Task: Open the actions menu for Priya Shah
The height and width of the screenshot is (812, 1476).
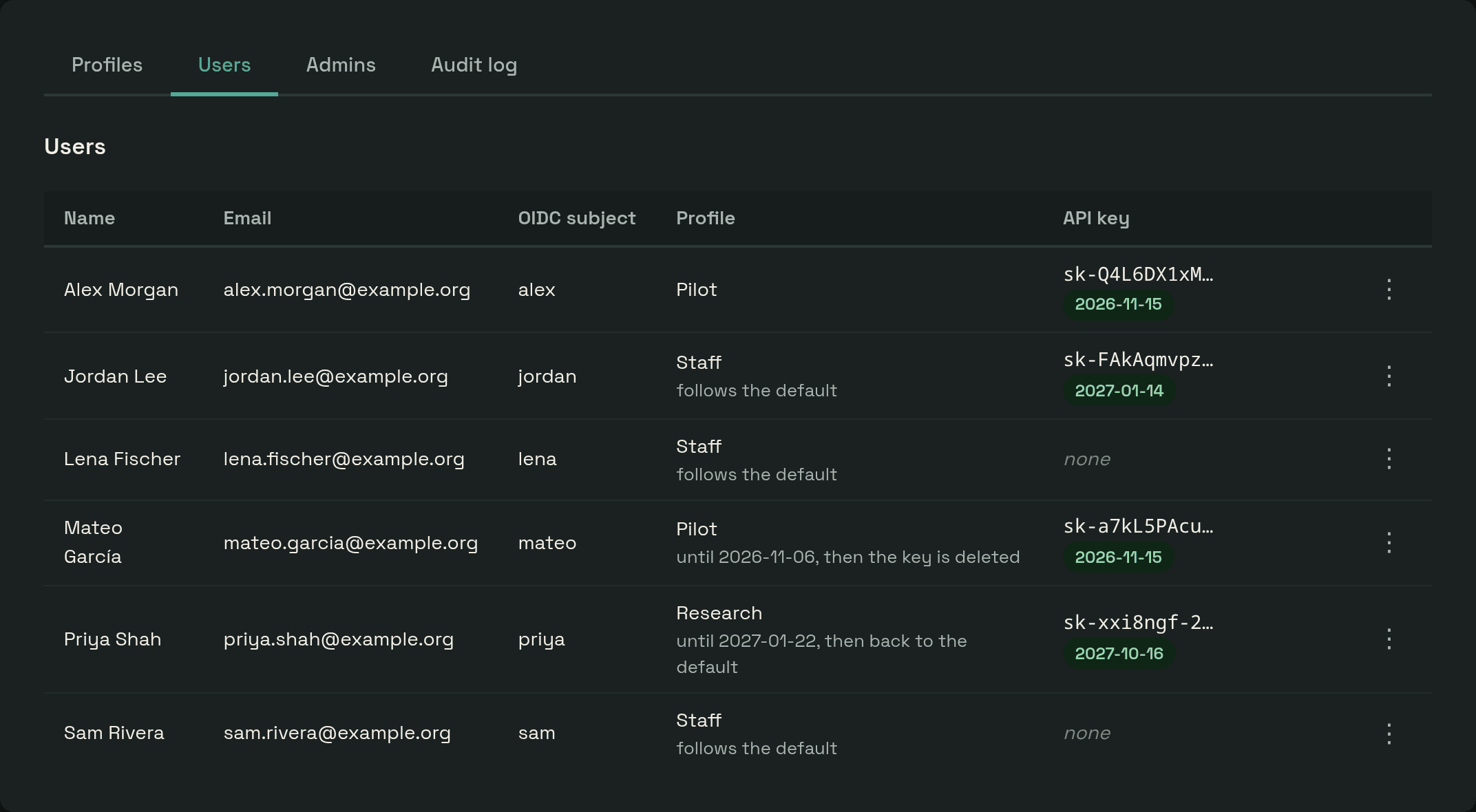Action: click(x=1389, y=639)
